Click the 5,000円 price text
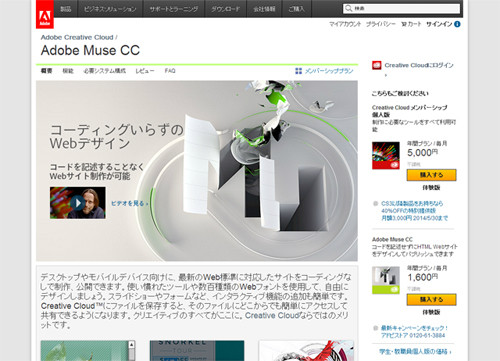This screenshot has height=361, width=500. pos(423,153)
